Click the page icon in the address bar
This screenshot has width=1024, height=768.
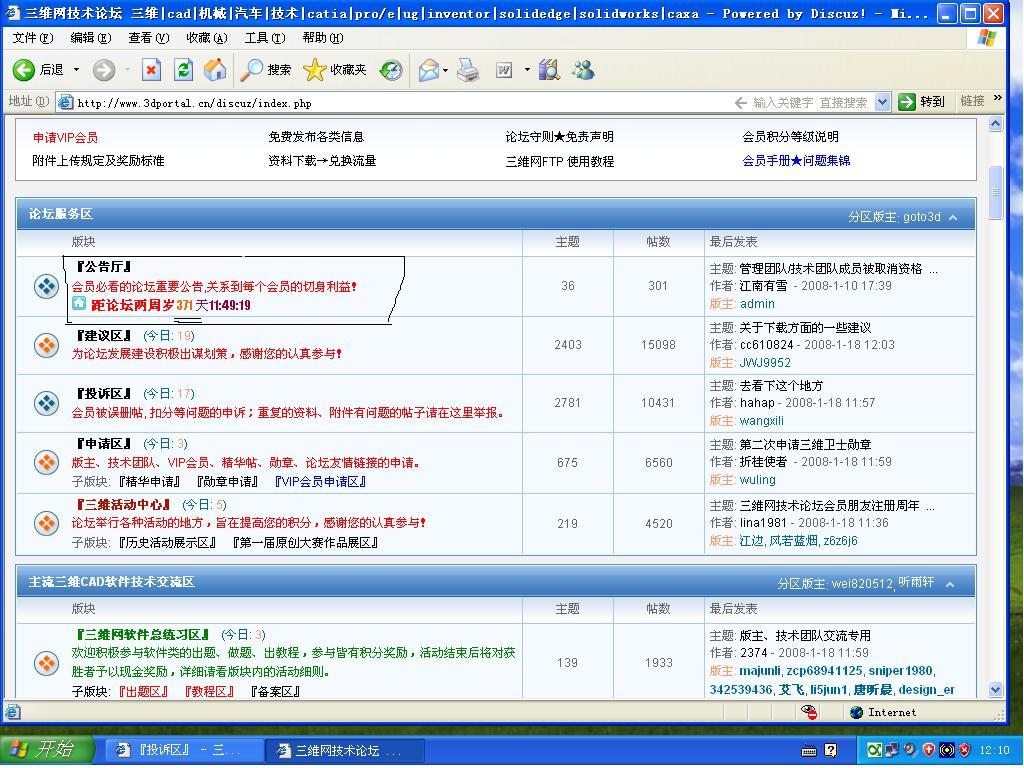pos(65,102)
